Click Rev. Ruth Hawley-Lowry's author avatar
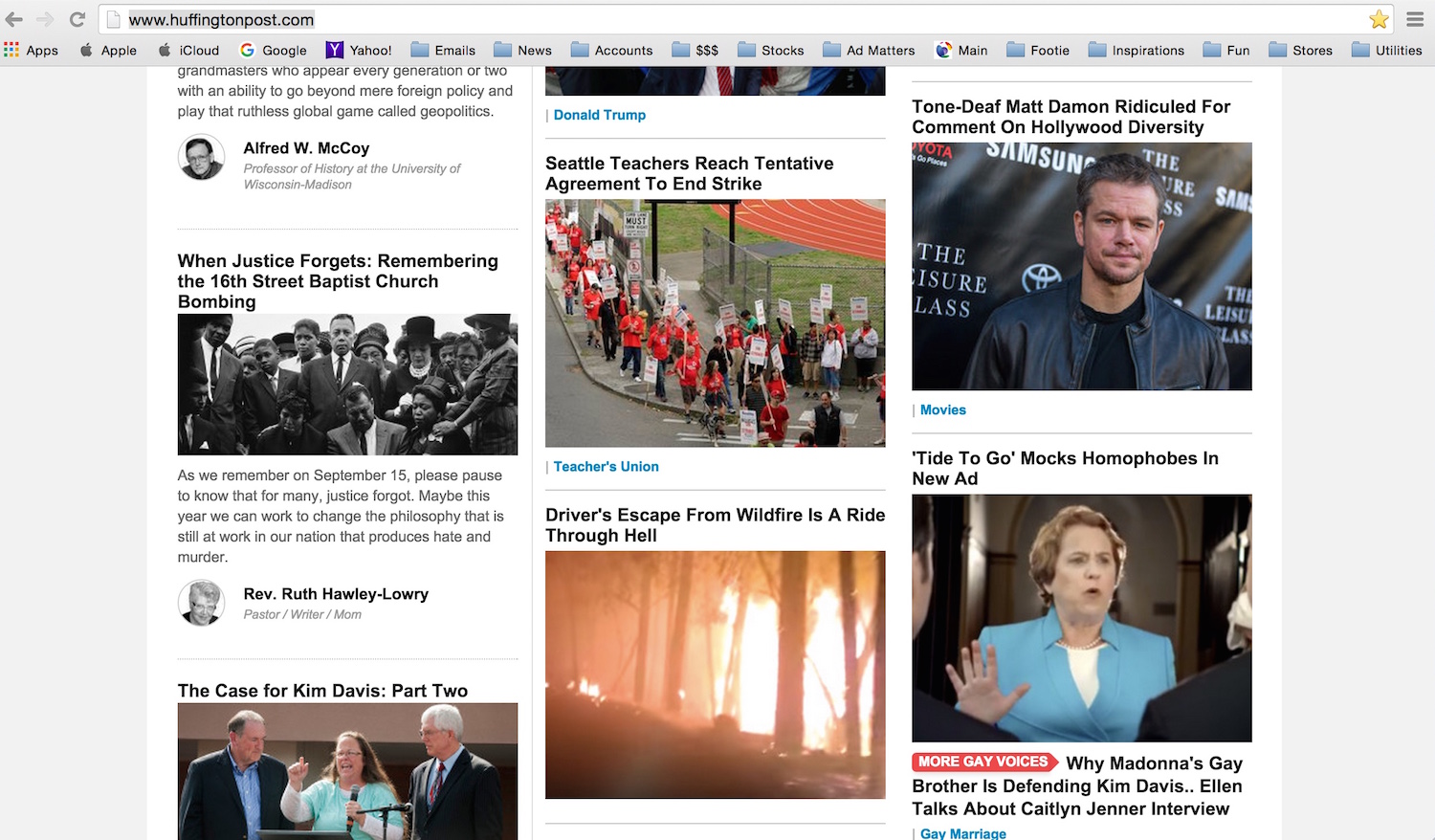 201,603
